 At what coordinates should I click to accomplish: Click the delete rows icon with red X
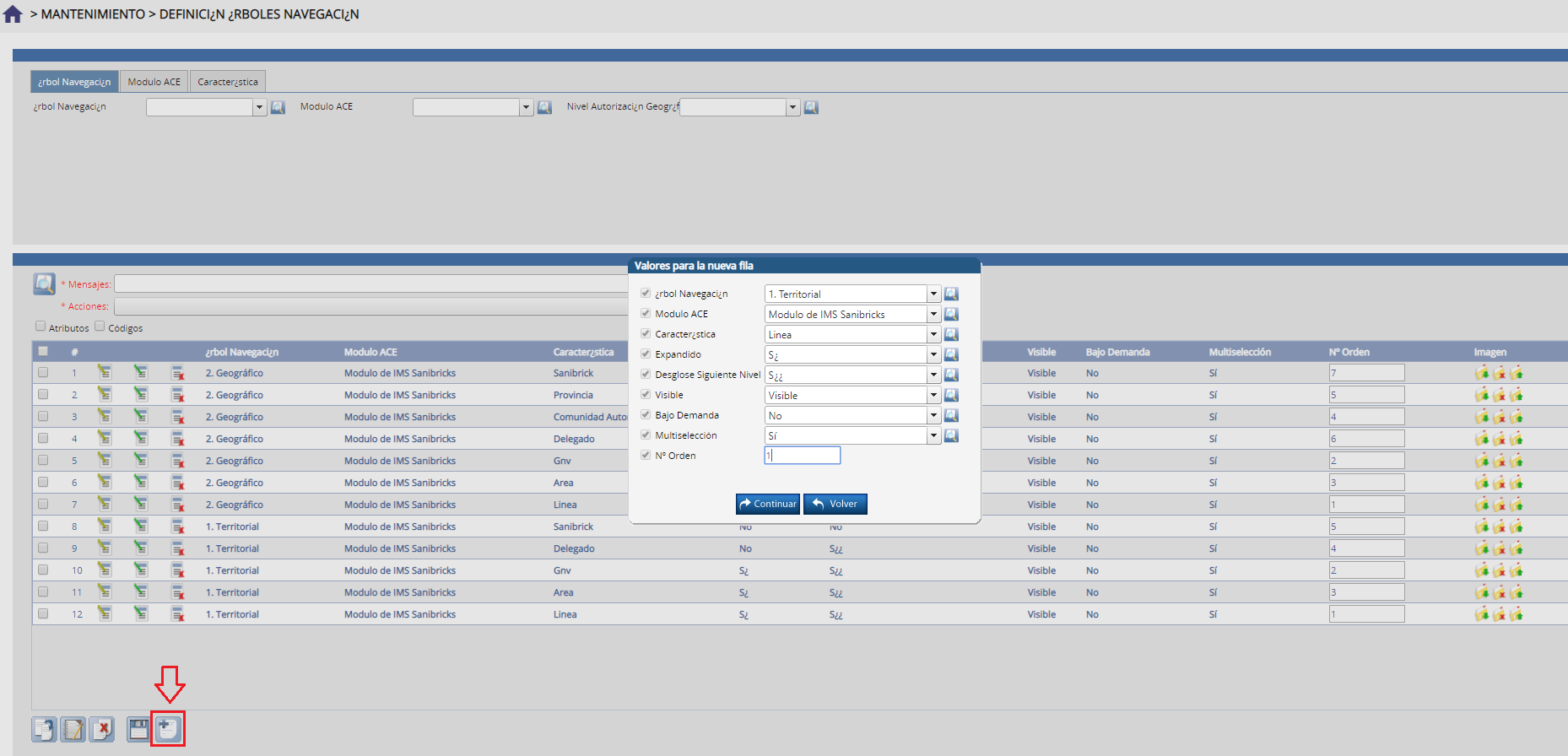tap(102, 729)
